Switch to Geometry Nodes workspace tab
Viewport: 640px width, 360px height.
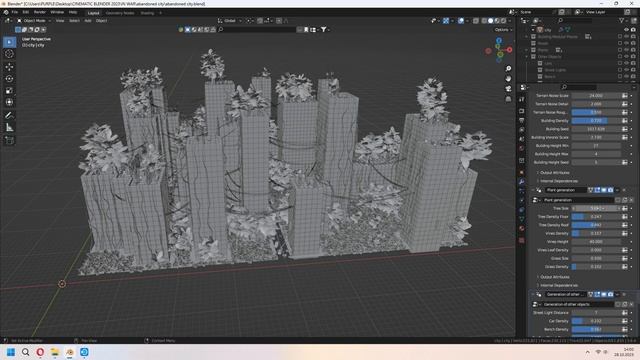click(120, 13)
